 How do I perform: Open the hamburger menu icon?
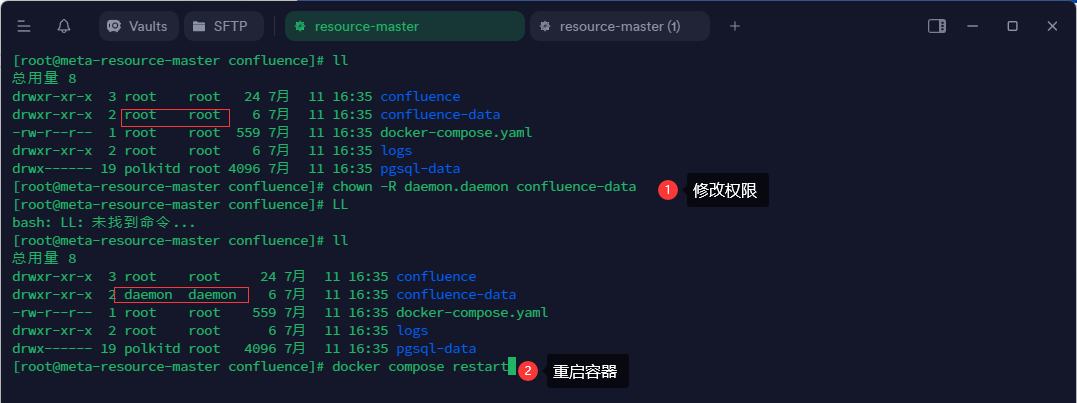click(24, 26)
